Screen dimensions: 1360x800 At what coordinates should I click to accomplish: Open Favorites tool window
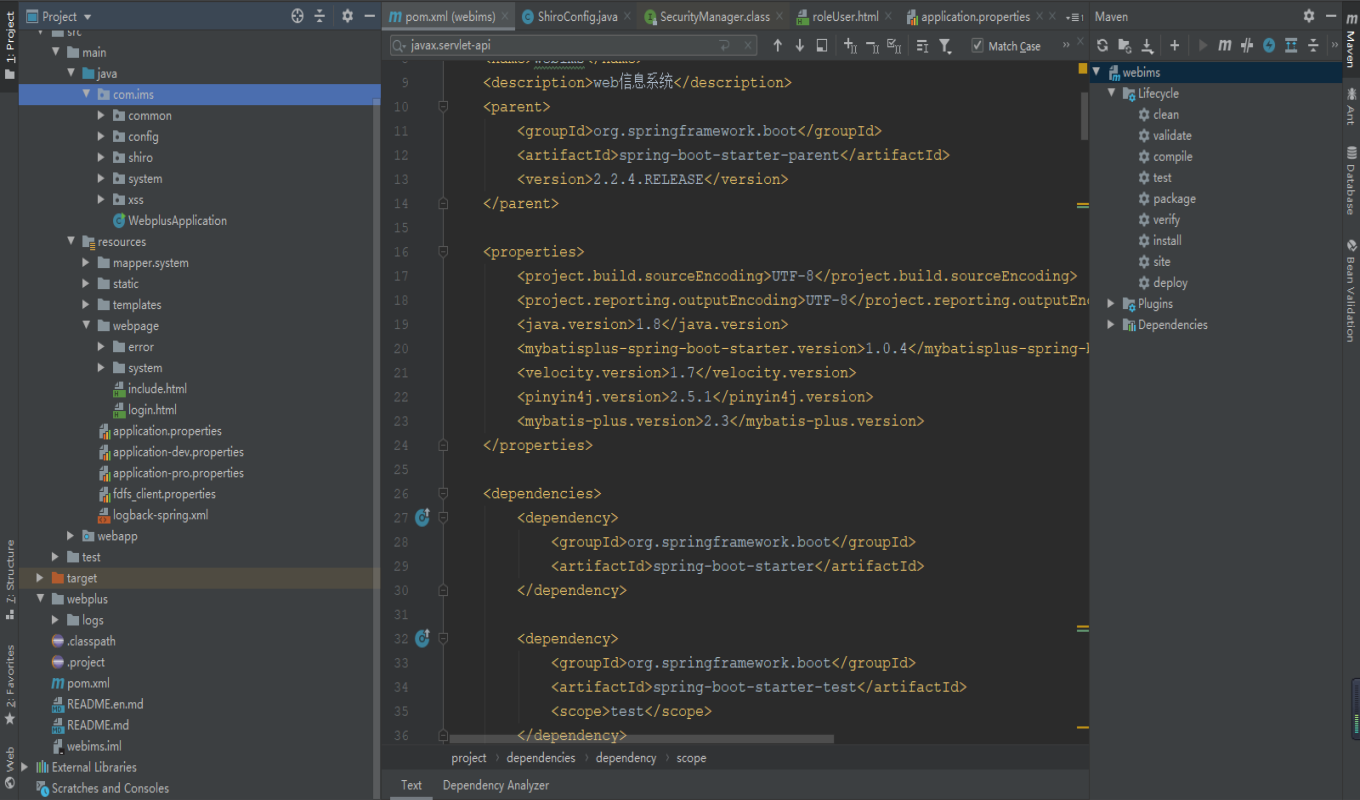(10, 684)
